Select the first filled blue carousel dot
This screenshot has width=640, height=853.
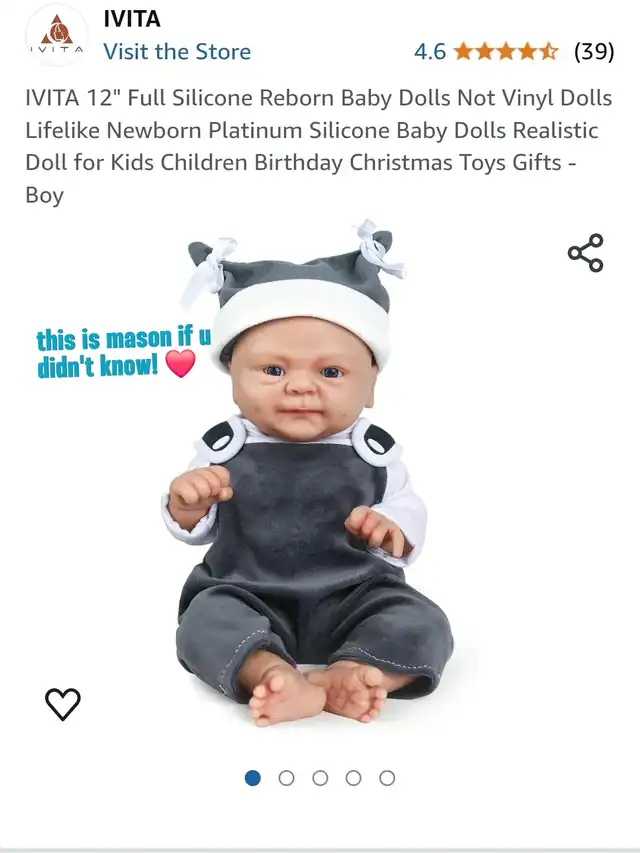click(253, 778)
